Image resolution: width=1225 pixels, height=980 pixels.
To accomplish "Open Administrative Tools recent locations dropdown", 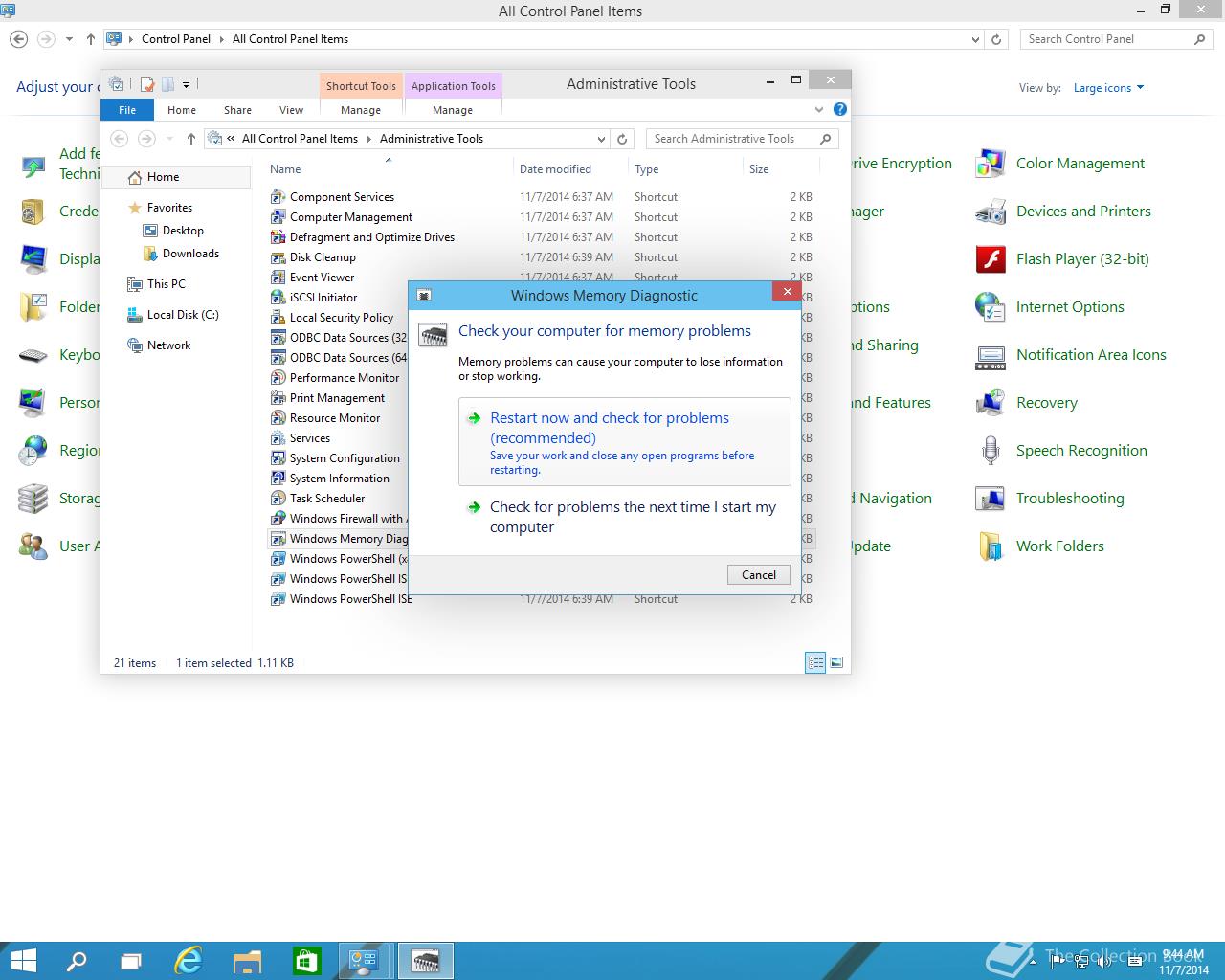I will [x=169, y=139].
